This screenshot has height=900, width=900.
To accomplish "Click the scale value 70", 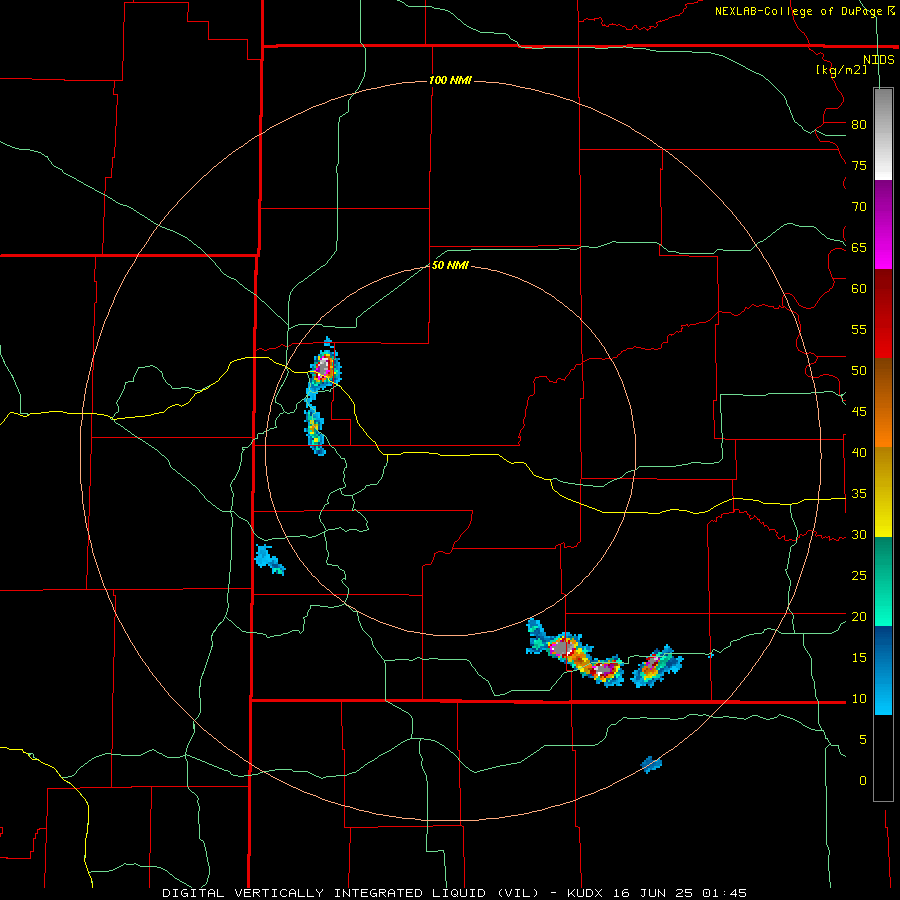I will (859, 207).
